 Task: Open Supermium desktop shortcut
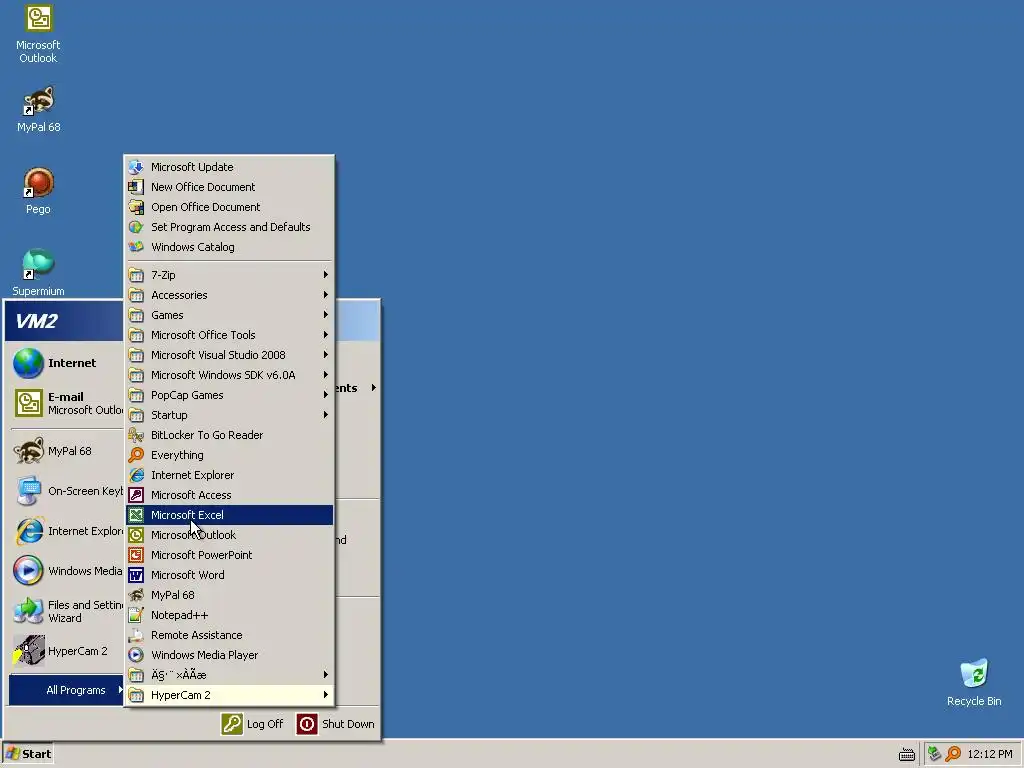click(38, 272)
